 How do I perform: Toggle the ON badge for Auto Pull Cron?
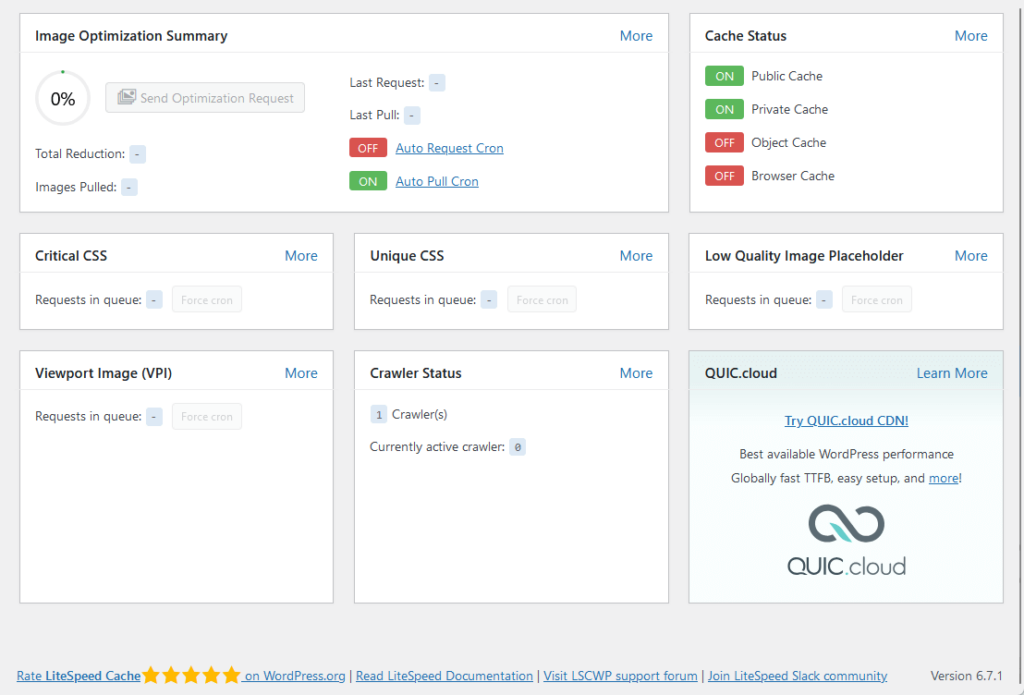pos(368,181)
